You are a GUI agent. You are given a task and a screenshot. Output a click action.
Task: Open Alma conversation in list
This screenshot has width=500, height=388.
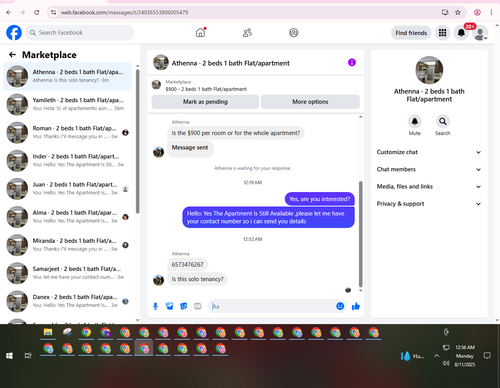(67, 217)
